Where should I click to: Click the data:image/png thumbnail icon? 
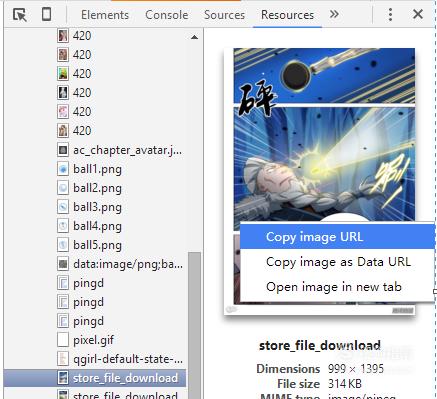63,264
